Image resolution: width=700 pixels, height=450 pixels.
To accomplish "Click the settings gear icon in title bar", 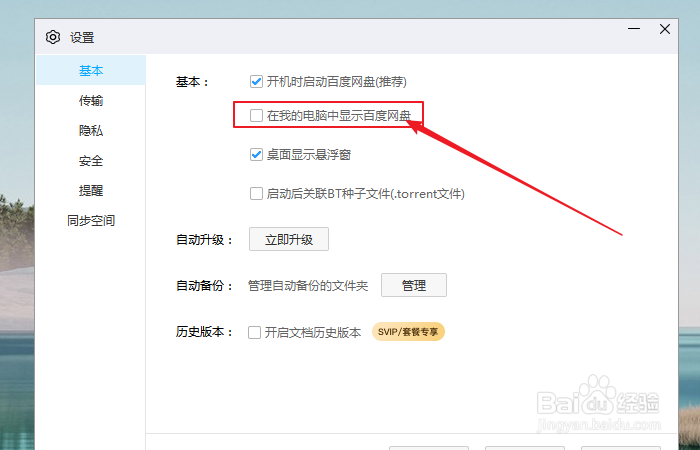I will coord(53,37).
